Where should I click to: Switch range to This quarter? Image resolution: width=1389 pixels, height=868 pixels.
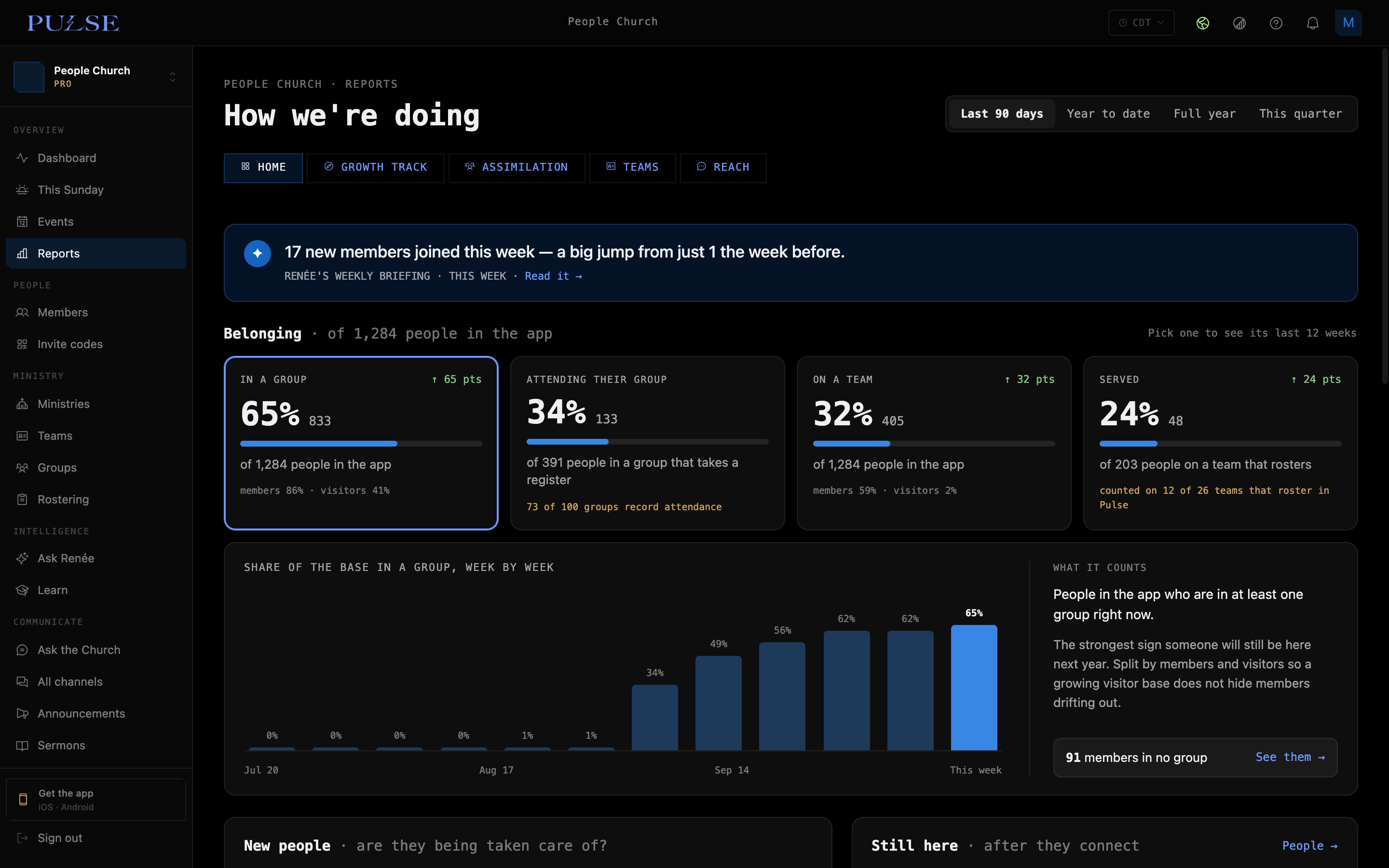[1300, 114]
